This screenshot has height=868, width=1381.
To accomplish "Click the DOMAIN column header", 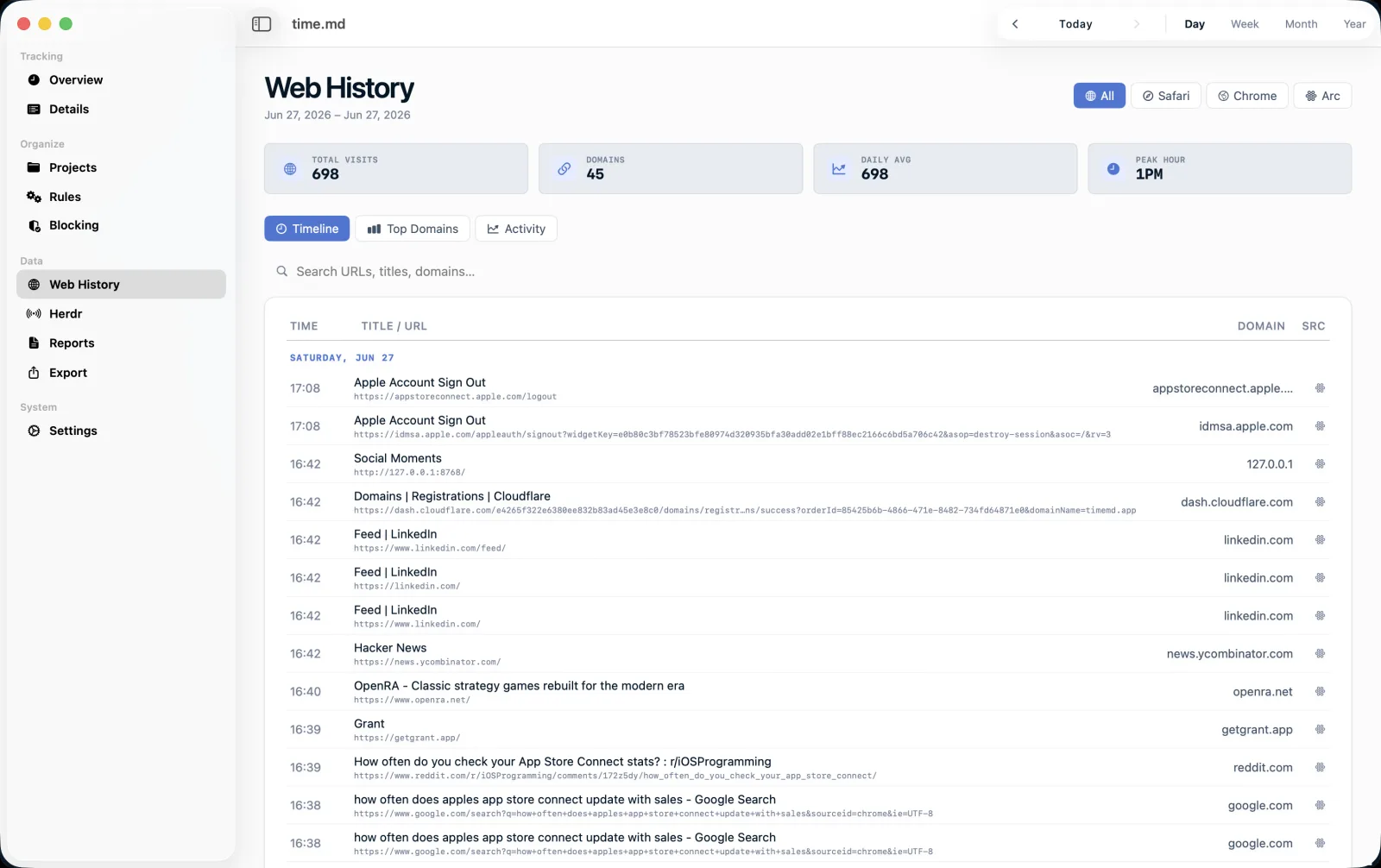I will click(x=1261, y=326).
